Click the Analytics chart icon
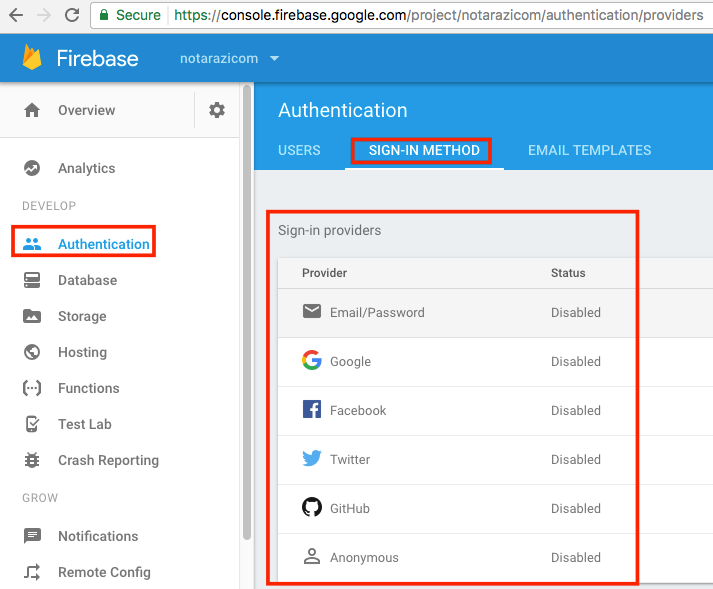Image resolution: width=713 pixels, height=589 pixels. [x=32, y=168]
